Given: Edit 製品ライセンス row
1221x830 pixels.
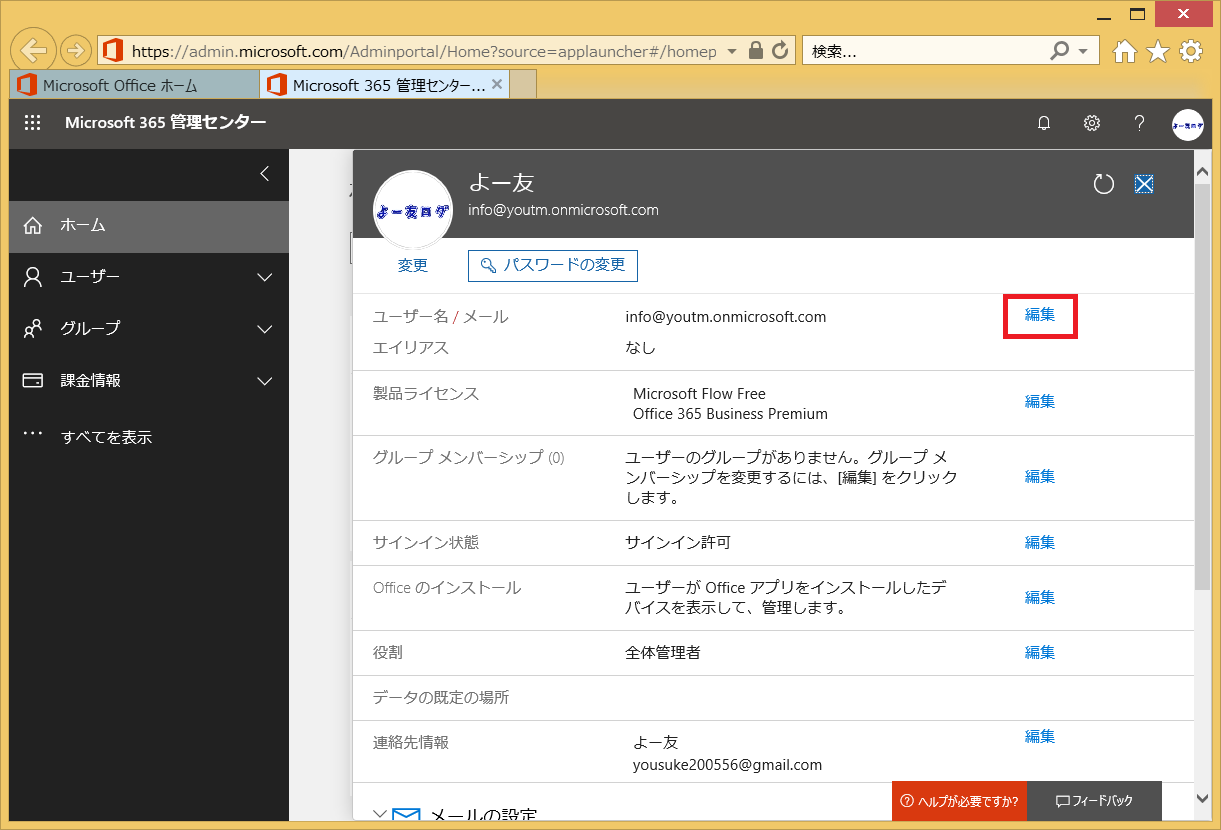Looking at the screenshot, I should click(1040, 401).
